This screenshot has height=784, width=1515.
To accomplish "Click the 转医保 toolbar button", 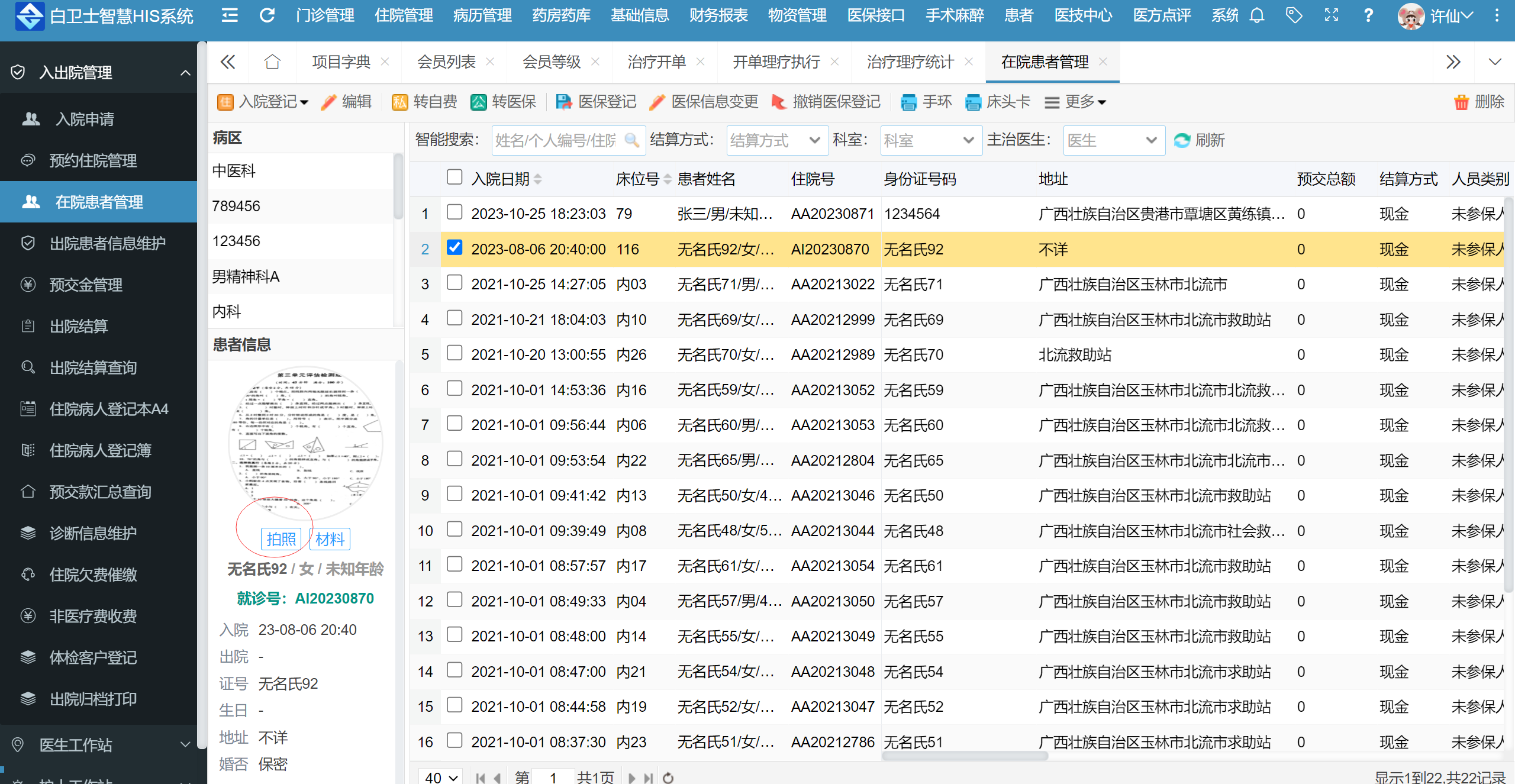I will (x=503, y=102).
